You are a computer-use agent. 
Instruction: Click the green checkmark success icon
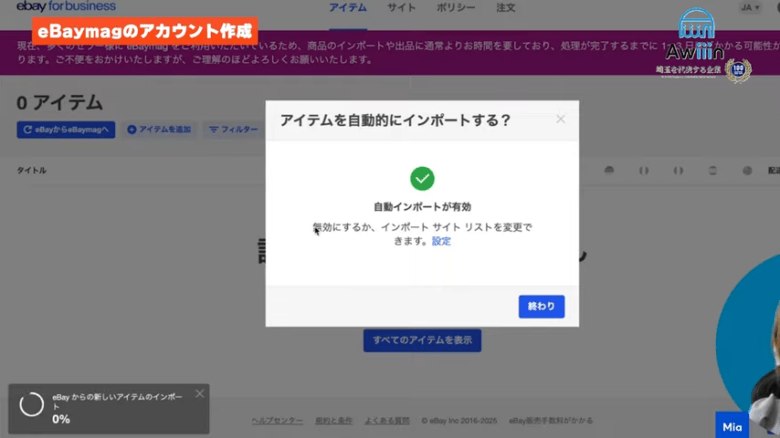coord(422,179)
